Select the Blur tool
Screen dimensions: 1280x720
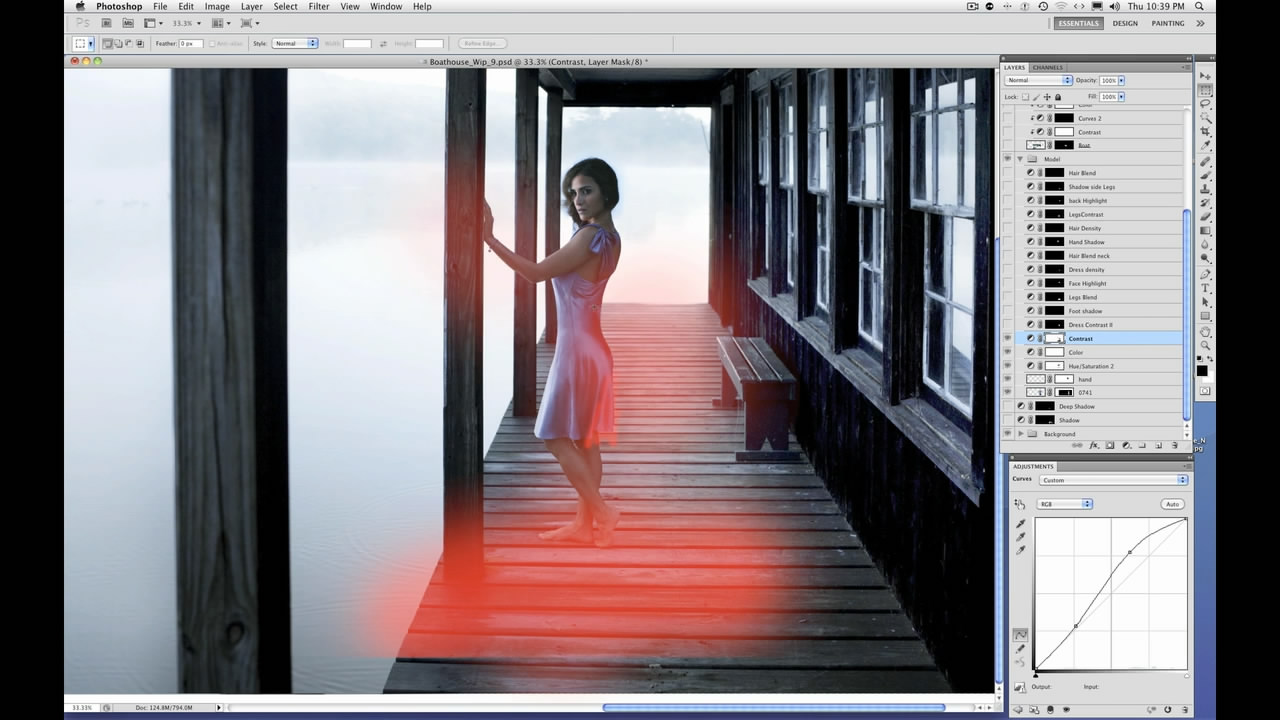point(1205,245)
